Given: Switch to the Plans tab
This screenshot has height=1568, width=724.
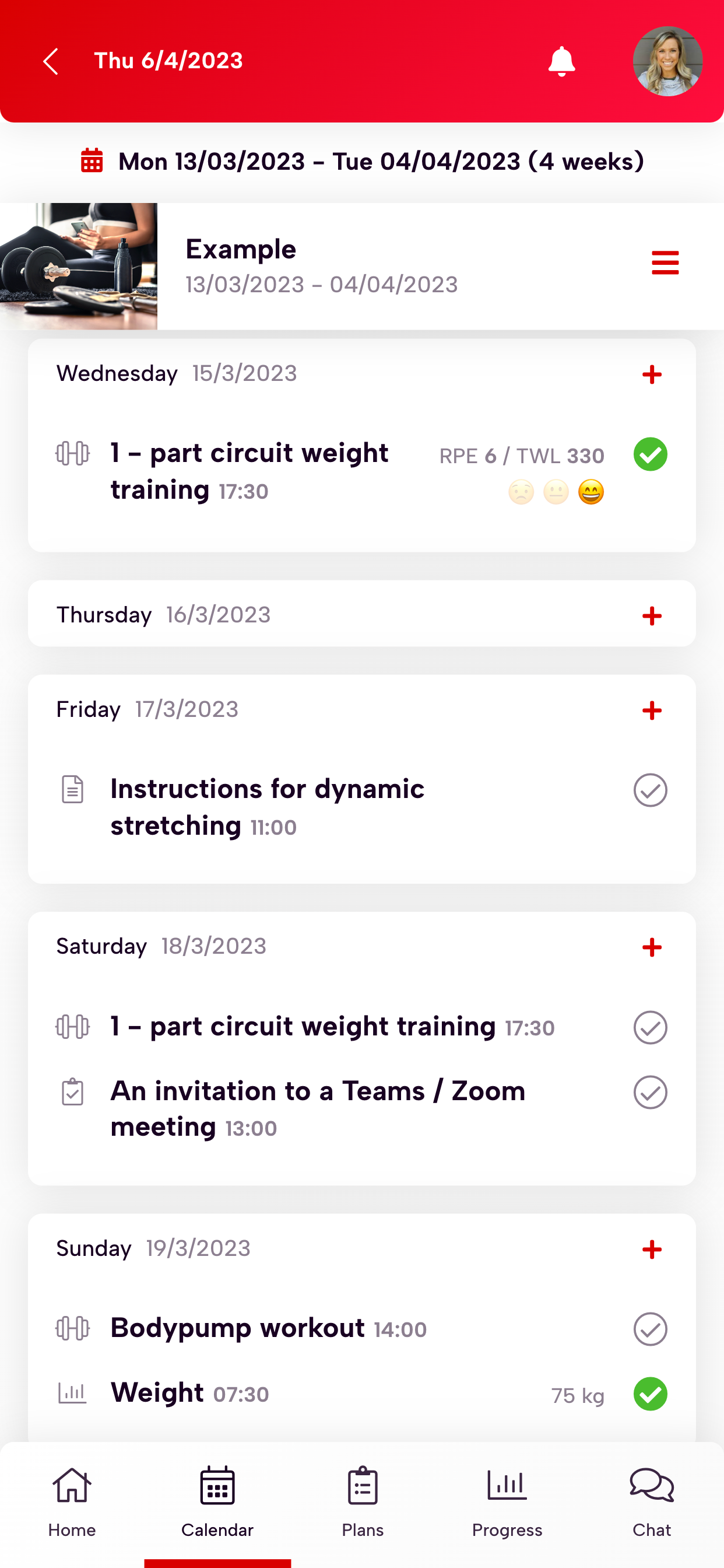Looking at the screenshot, I should tap(362, 1501).
